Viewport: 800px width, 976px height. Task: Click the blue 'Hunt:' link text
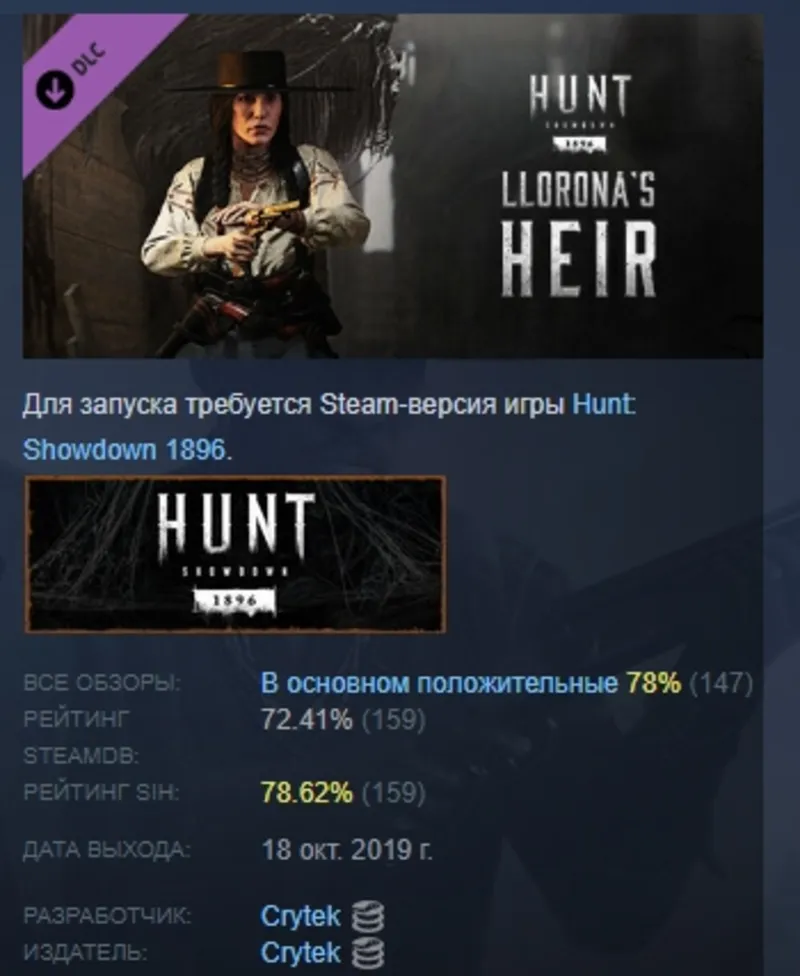point(603,405)
